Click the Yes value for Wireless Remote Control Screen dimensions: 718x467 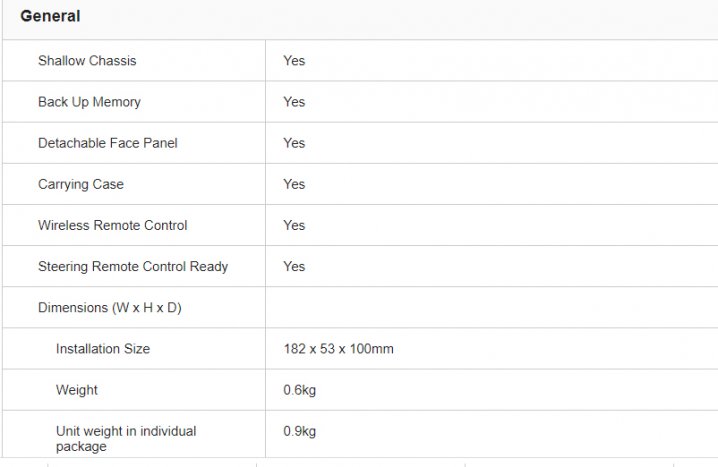point(294,225)
